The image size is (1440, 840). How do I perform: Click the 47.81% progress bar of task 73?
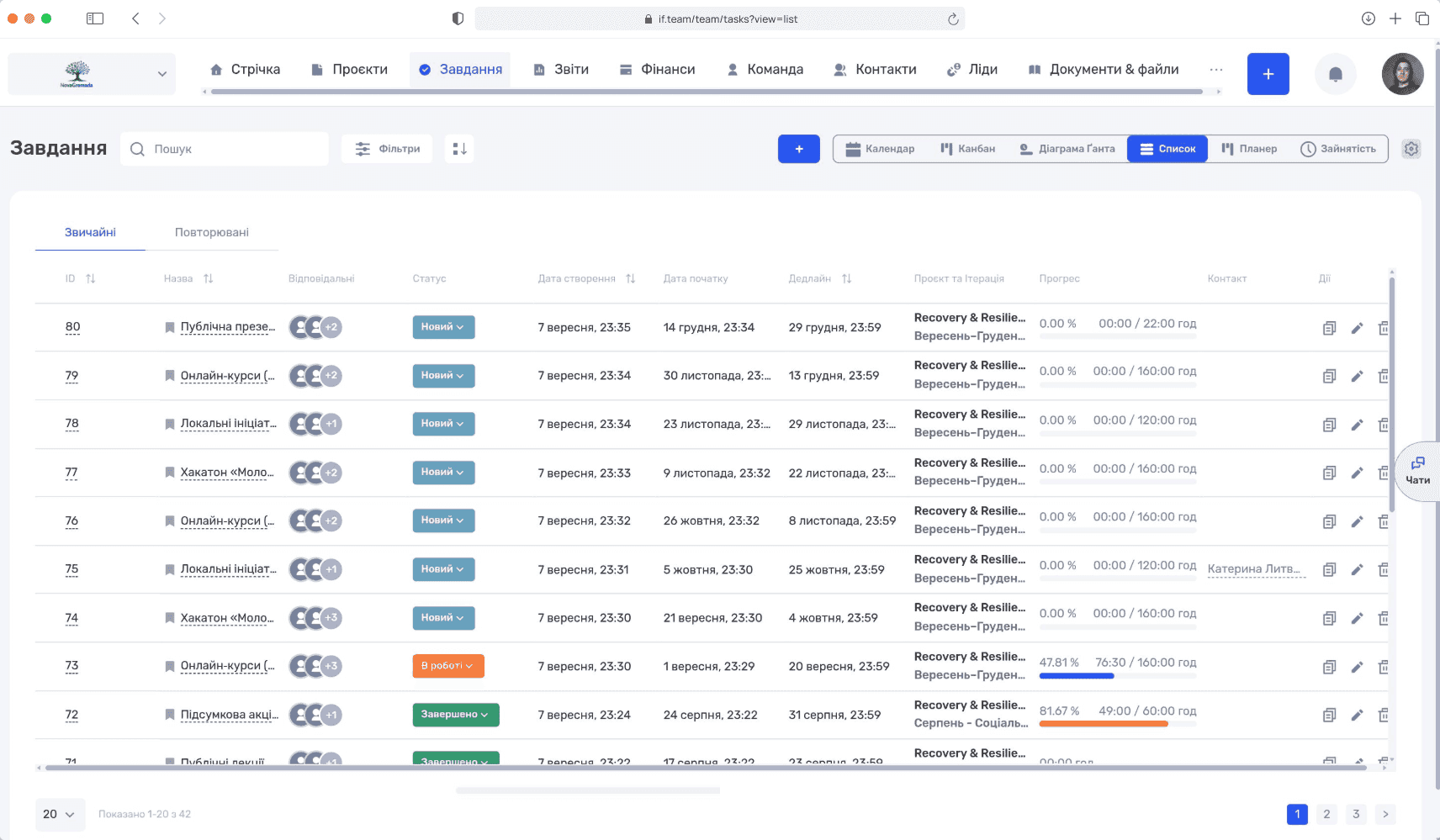1118,676
